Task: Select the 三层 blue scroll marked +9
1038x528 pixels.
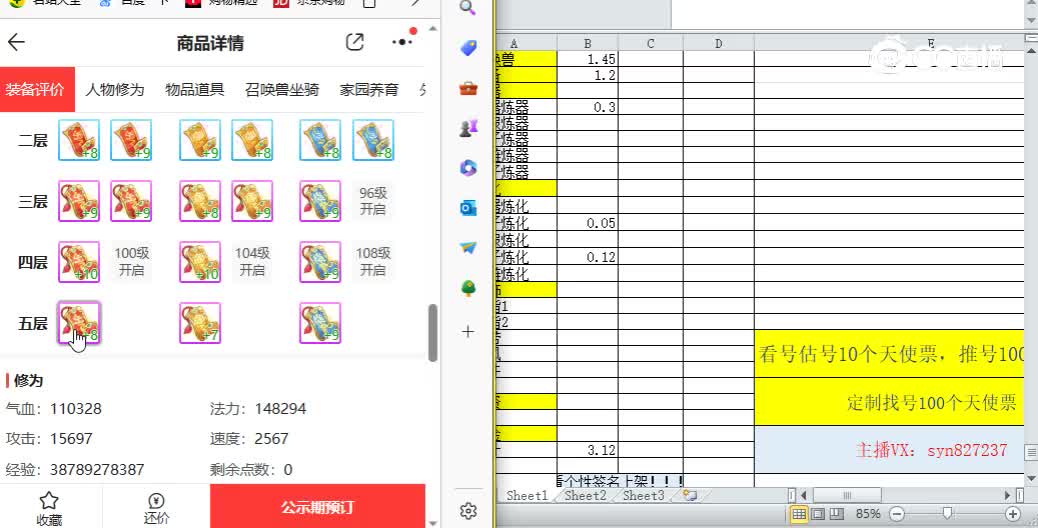Action: coord(320,200)
